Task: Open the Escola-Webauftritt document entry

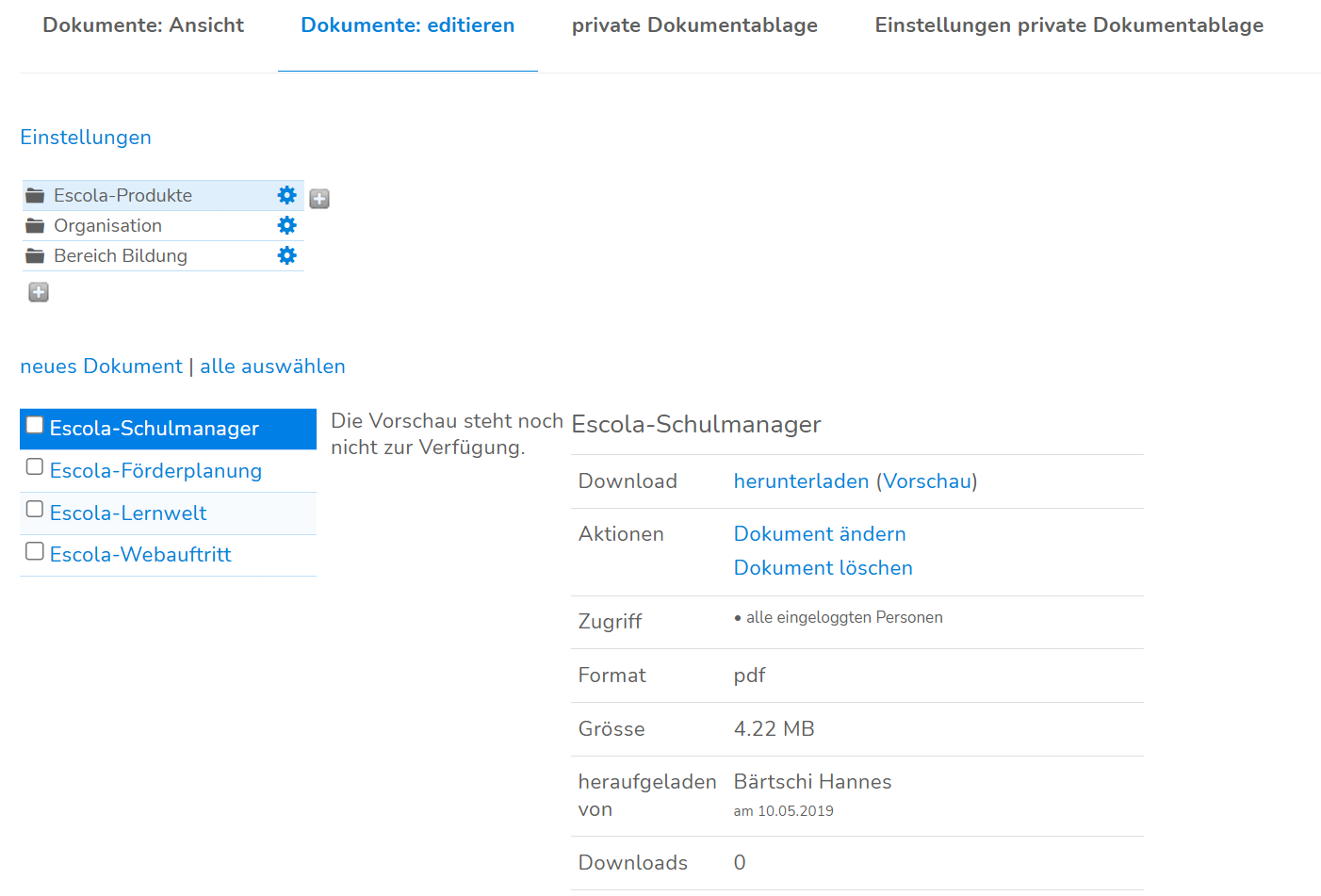Action: 140,555
